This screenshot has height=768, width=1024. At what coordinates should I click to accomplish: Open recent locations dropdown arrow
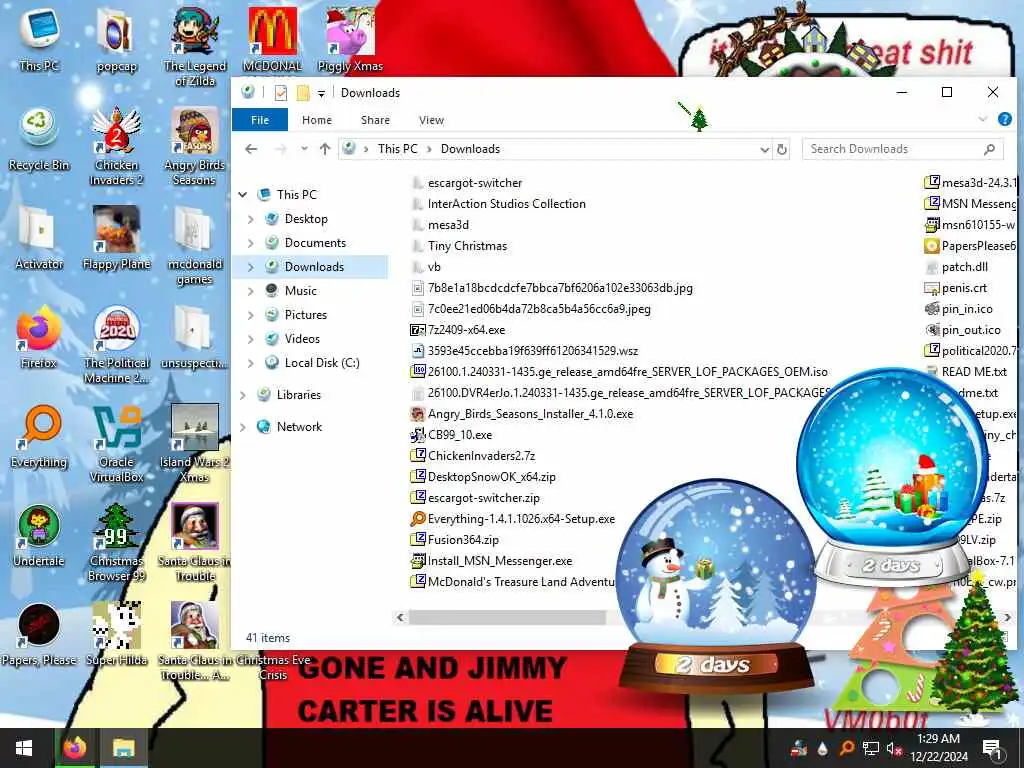304,149
